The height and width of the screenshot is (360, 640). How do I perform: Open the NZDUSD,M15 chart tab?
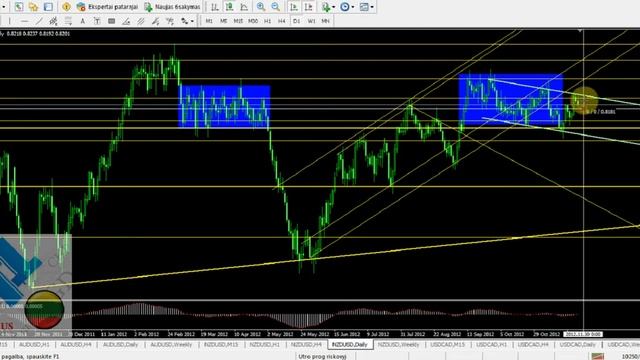click(221, 344)
